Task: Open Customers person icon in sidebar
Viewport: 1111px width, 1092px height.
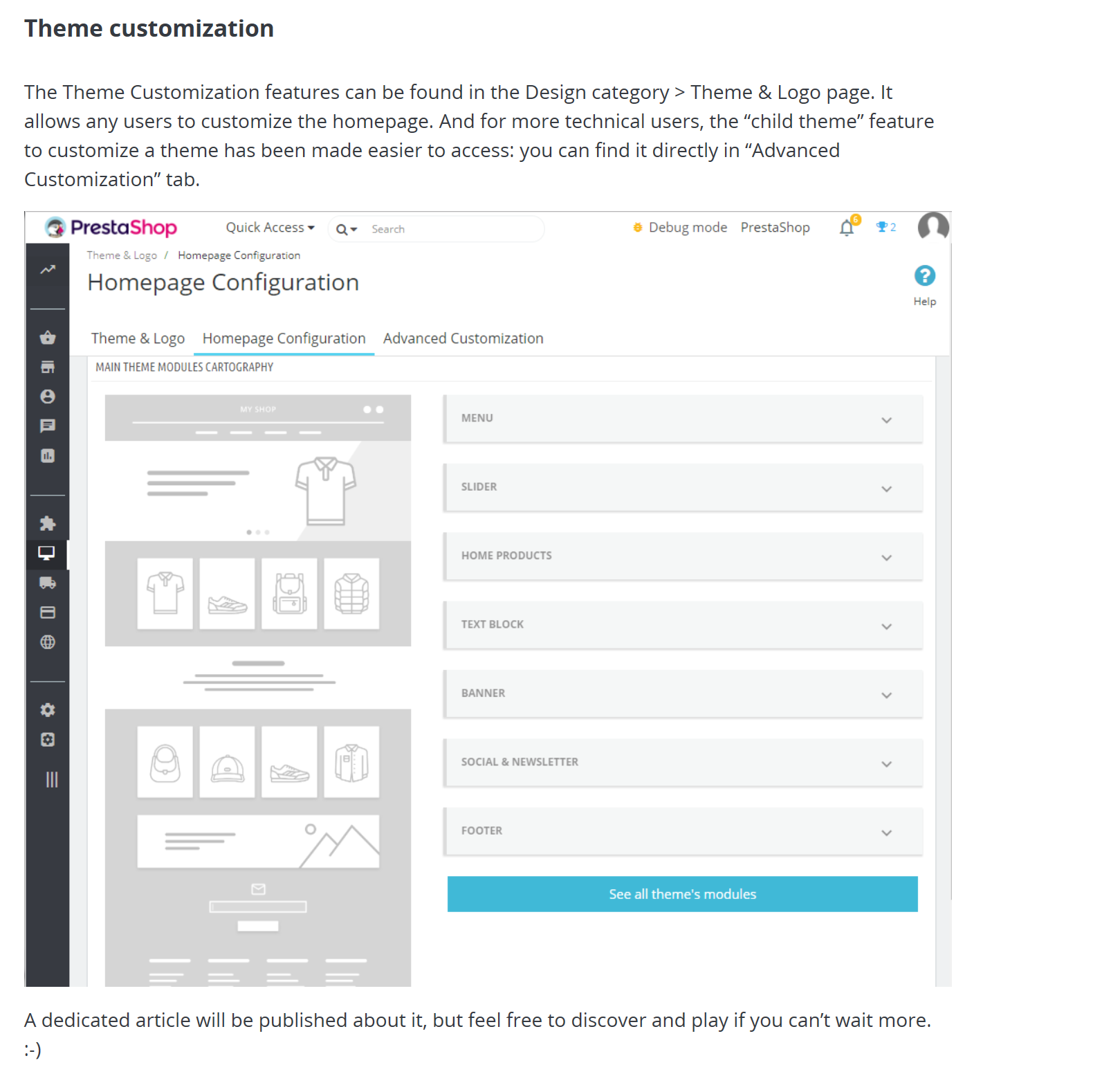Action: 48,397
